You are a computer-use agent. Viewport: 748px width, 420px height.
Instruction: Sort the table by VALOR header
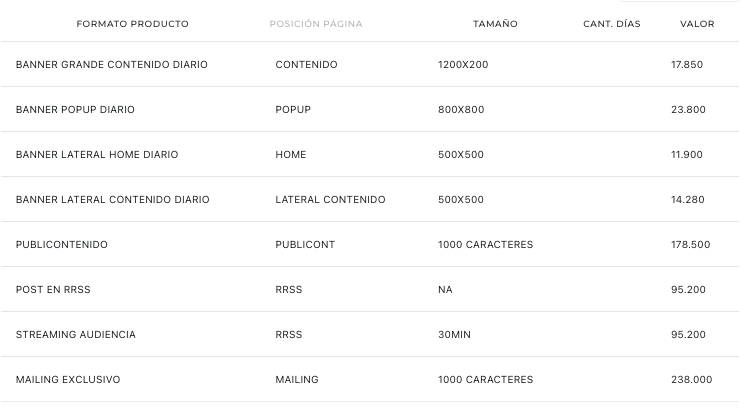[x=697, y=24]
